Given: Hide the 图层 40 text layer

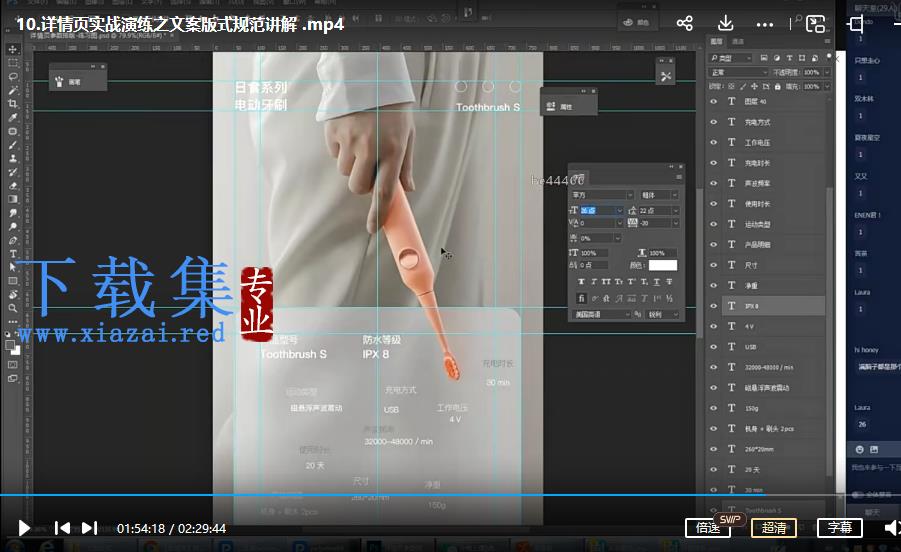Looking at the screenshot, I should [714, 102].
